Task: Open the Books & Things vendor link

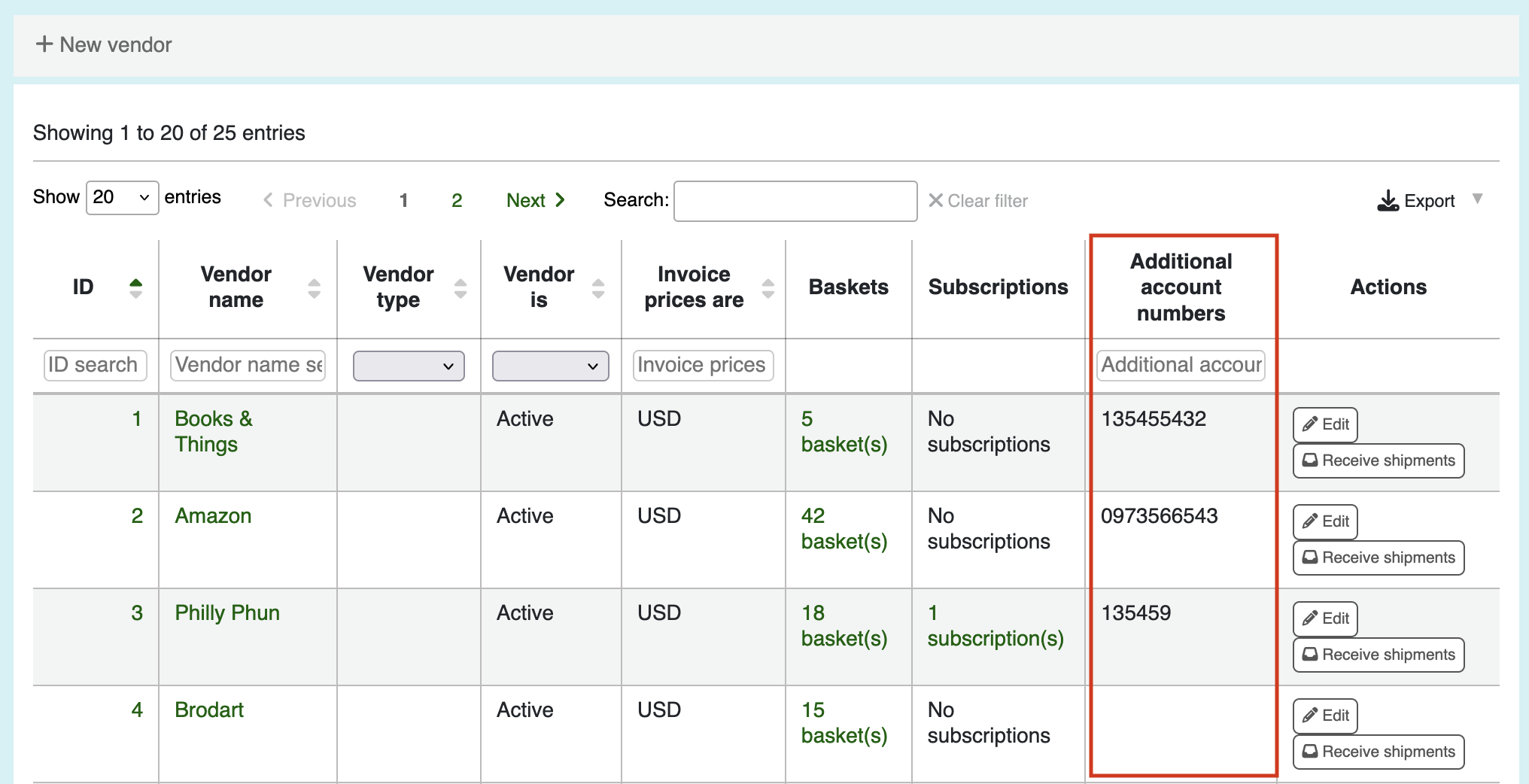Action: (214, 431)
